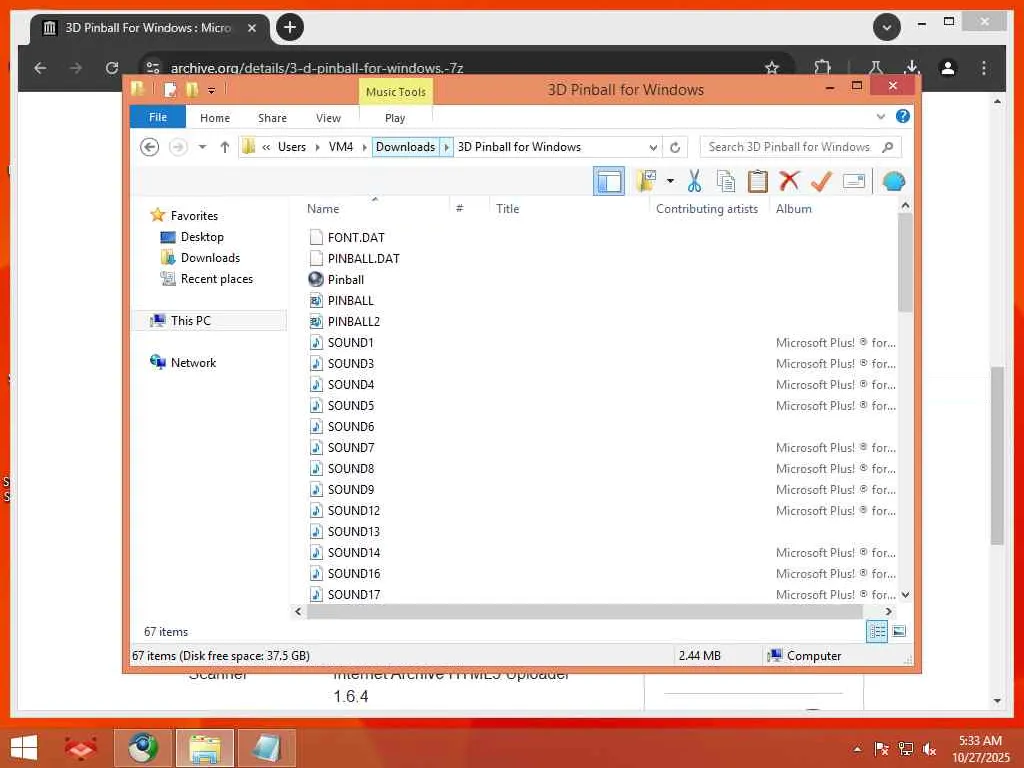
Task: Click the Quick Access properties icon
Action: [170, 89]
